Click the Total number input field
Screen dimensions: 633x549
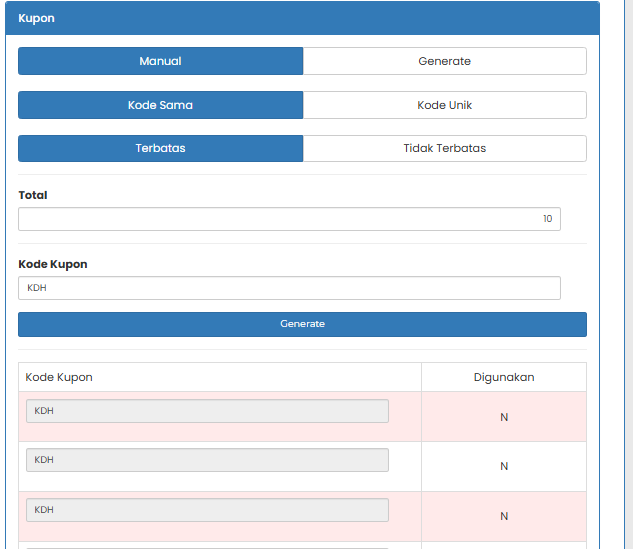289,219
